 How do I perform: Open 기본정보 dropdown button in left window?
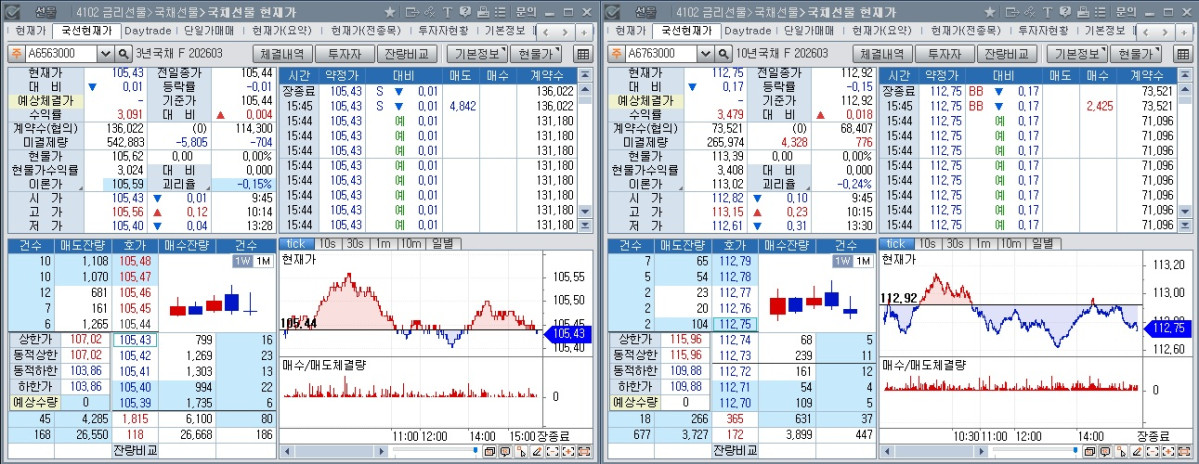click(478, 54)
